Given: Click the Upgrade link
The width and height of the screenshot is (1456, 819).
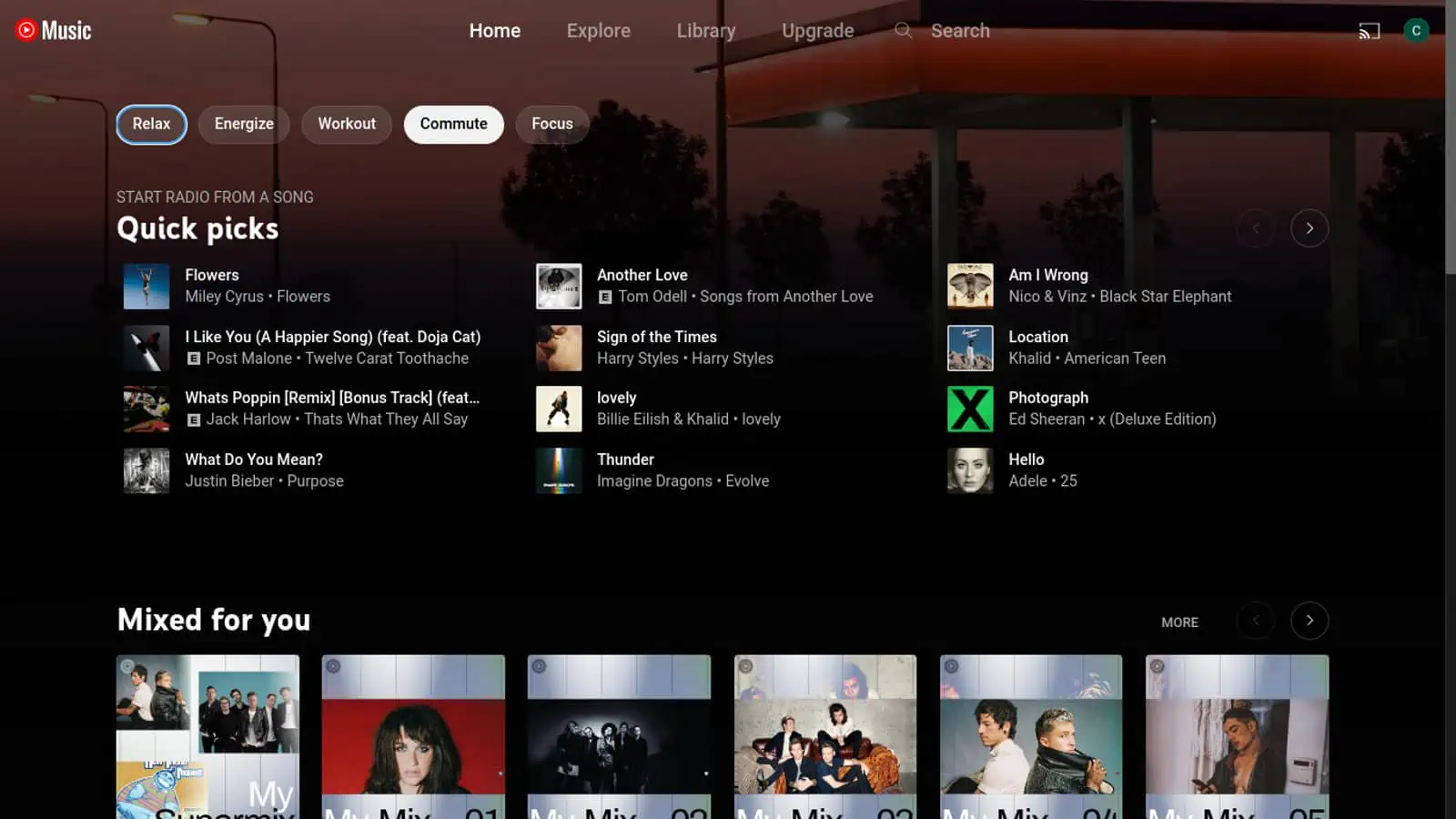Looking at the screenshot, I should click(817, 31).
